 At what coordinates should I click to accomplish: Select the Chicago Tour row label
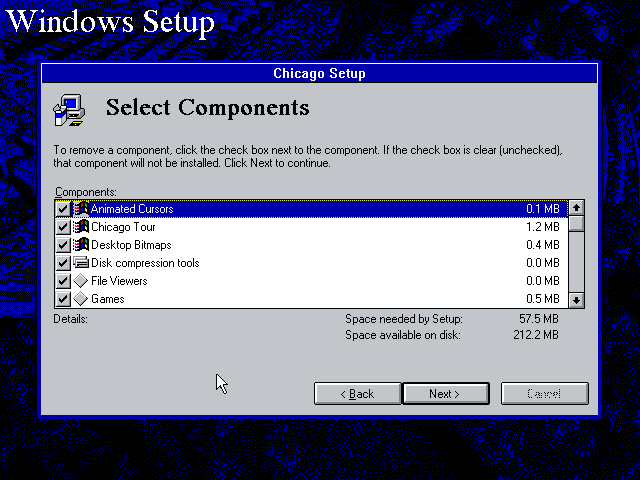(123, 227)
